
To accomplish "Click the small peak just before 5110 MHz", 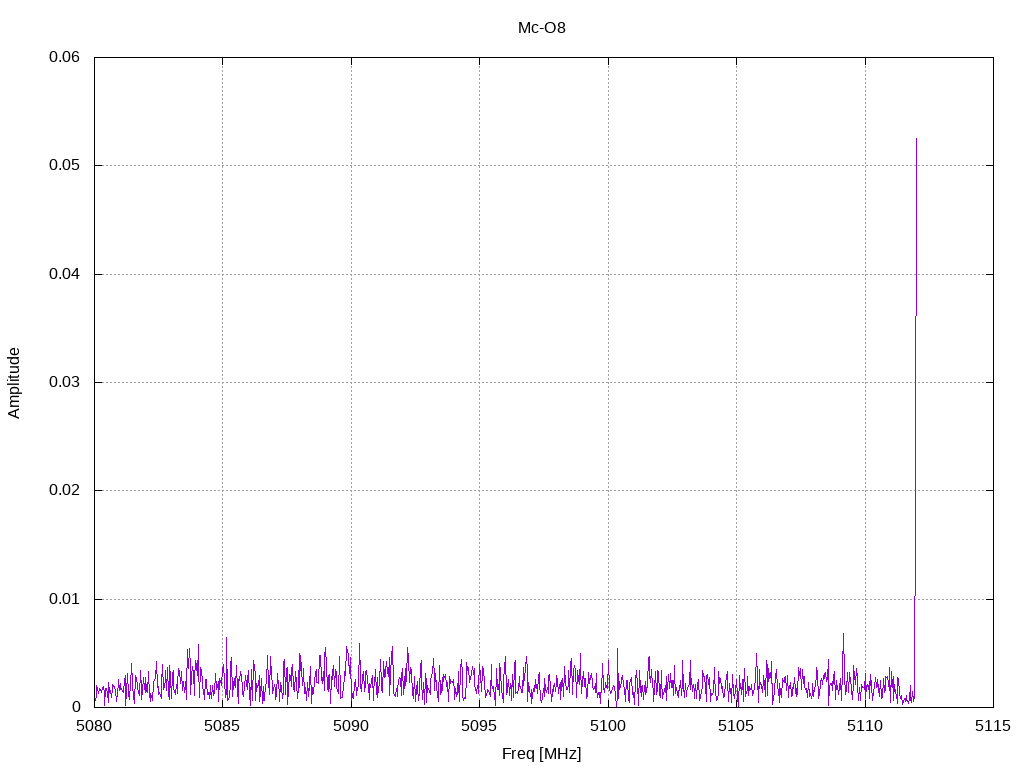I will (x=843, y=634).
